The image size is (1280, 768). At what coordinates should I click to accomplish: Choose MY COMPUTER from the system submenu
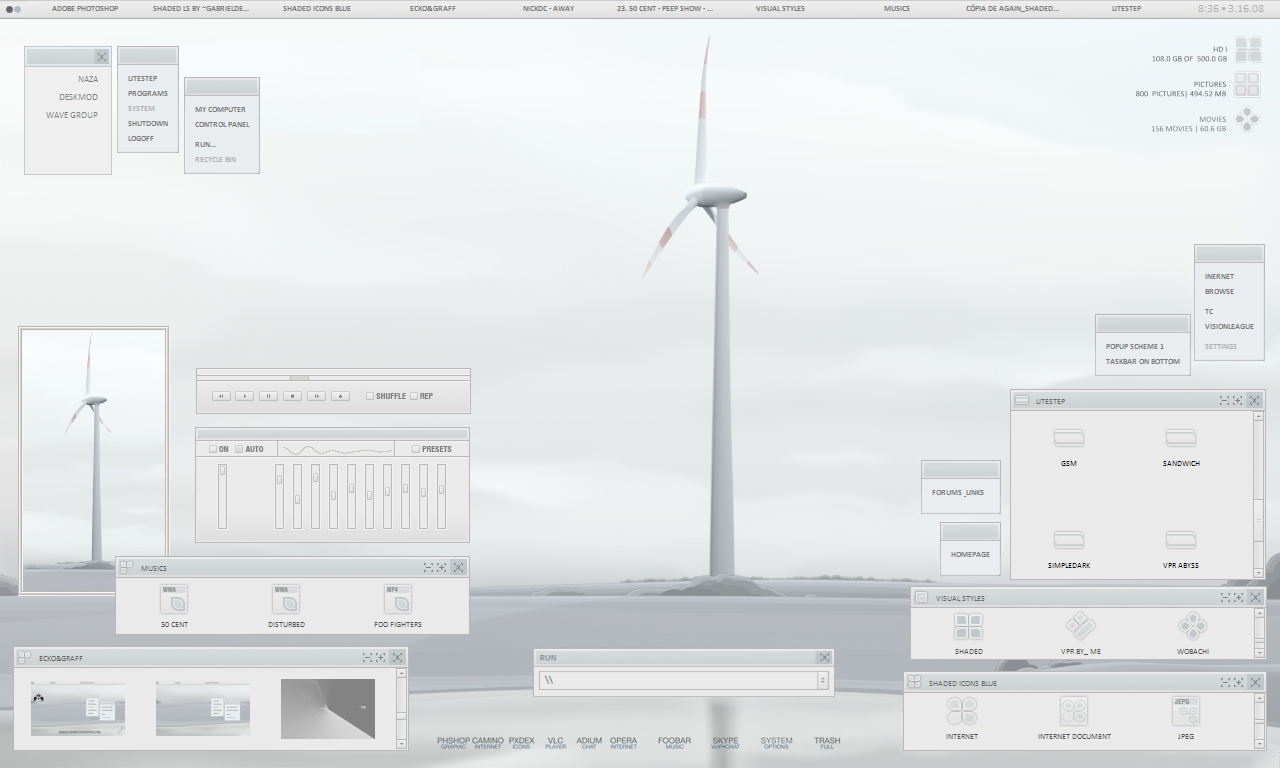(x=221, y=109)
